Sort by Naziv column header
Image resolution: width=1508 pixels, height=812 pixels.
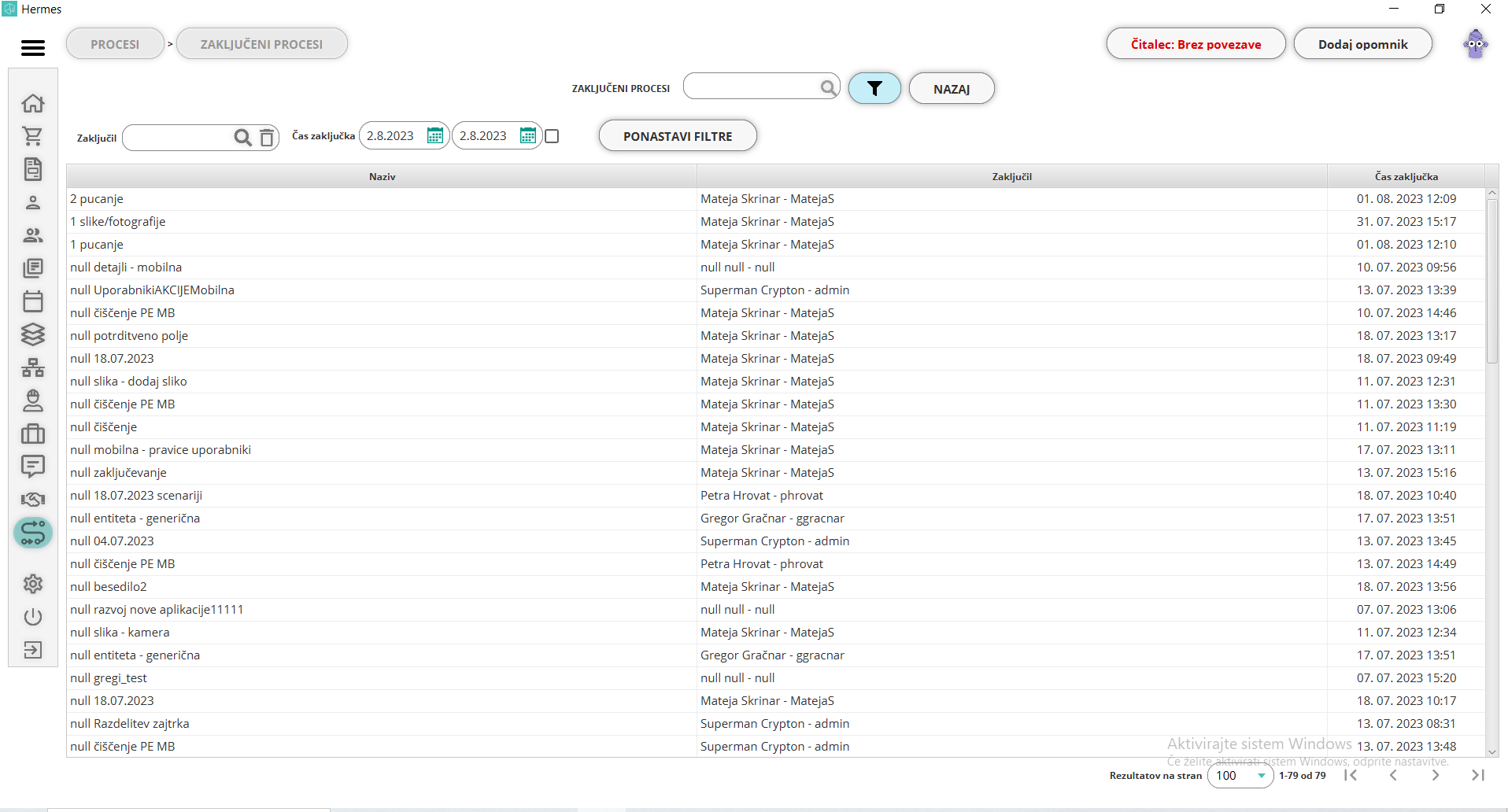click(382, 176)
